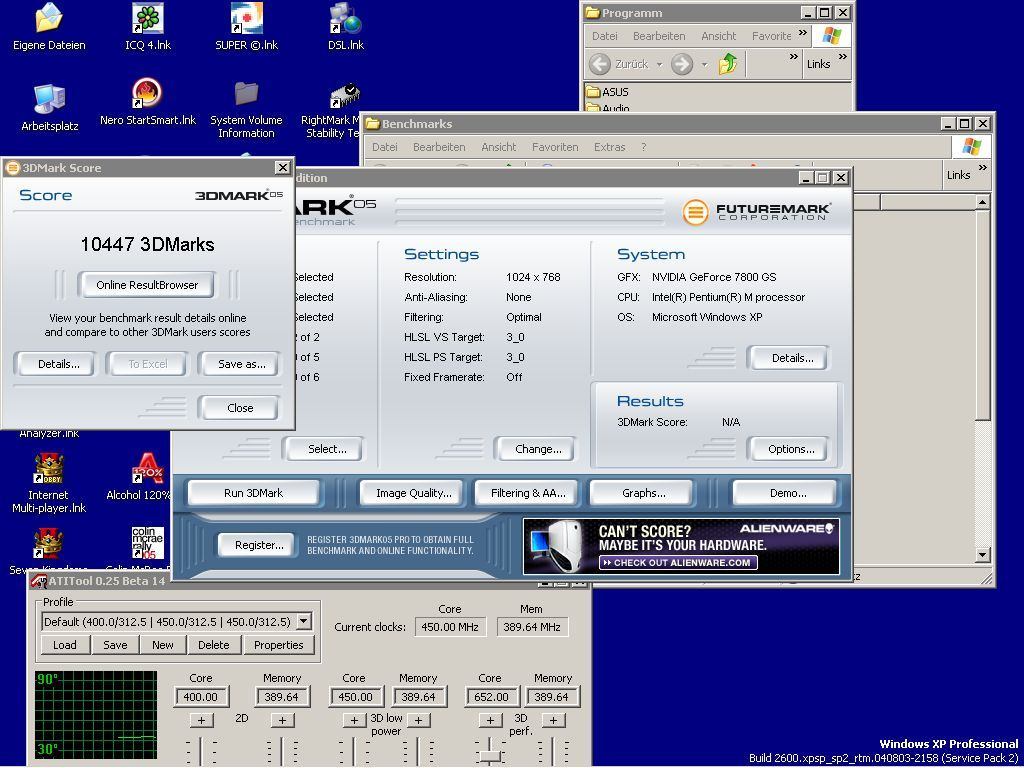Click Benchmarks window scrollbar down arrow

[982, 554]
